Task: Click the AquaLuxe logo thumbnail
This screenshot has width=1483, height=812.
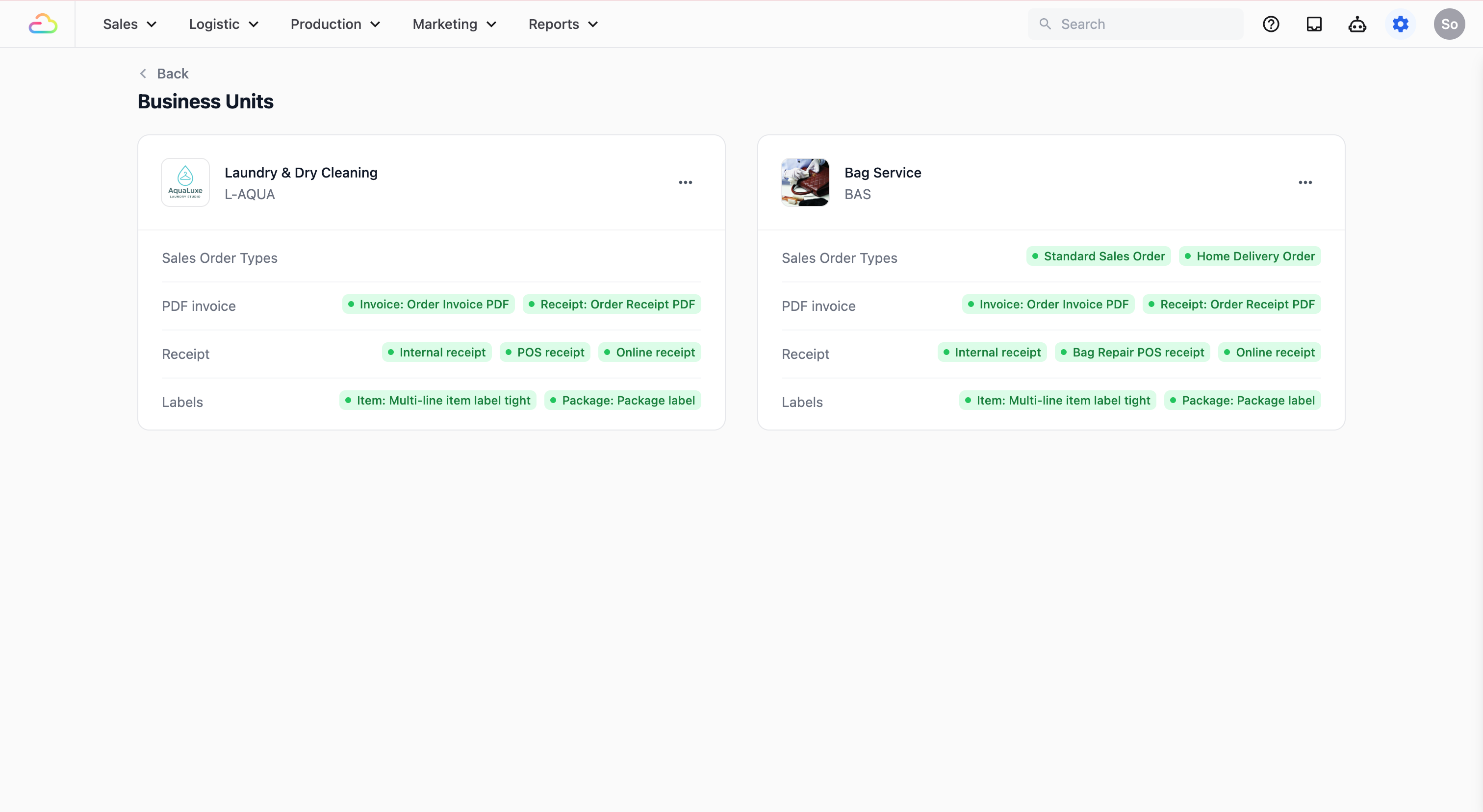Action: tap(185, 182)
